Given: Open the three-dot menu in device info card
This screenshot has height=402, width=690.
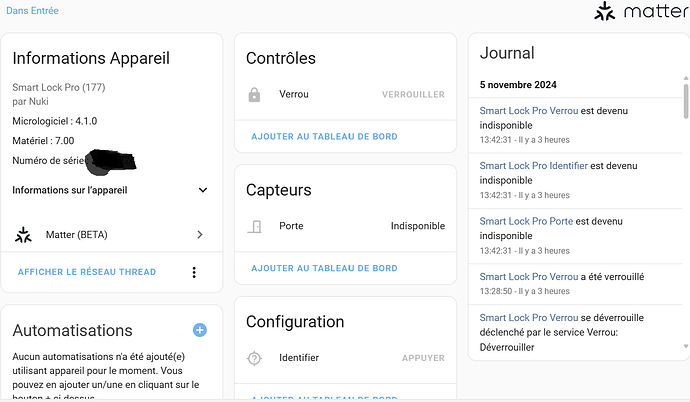Looking at the screenshot, I should click(x=194, y=272).
